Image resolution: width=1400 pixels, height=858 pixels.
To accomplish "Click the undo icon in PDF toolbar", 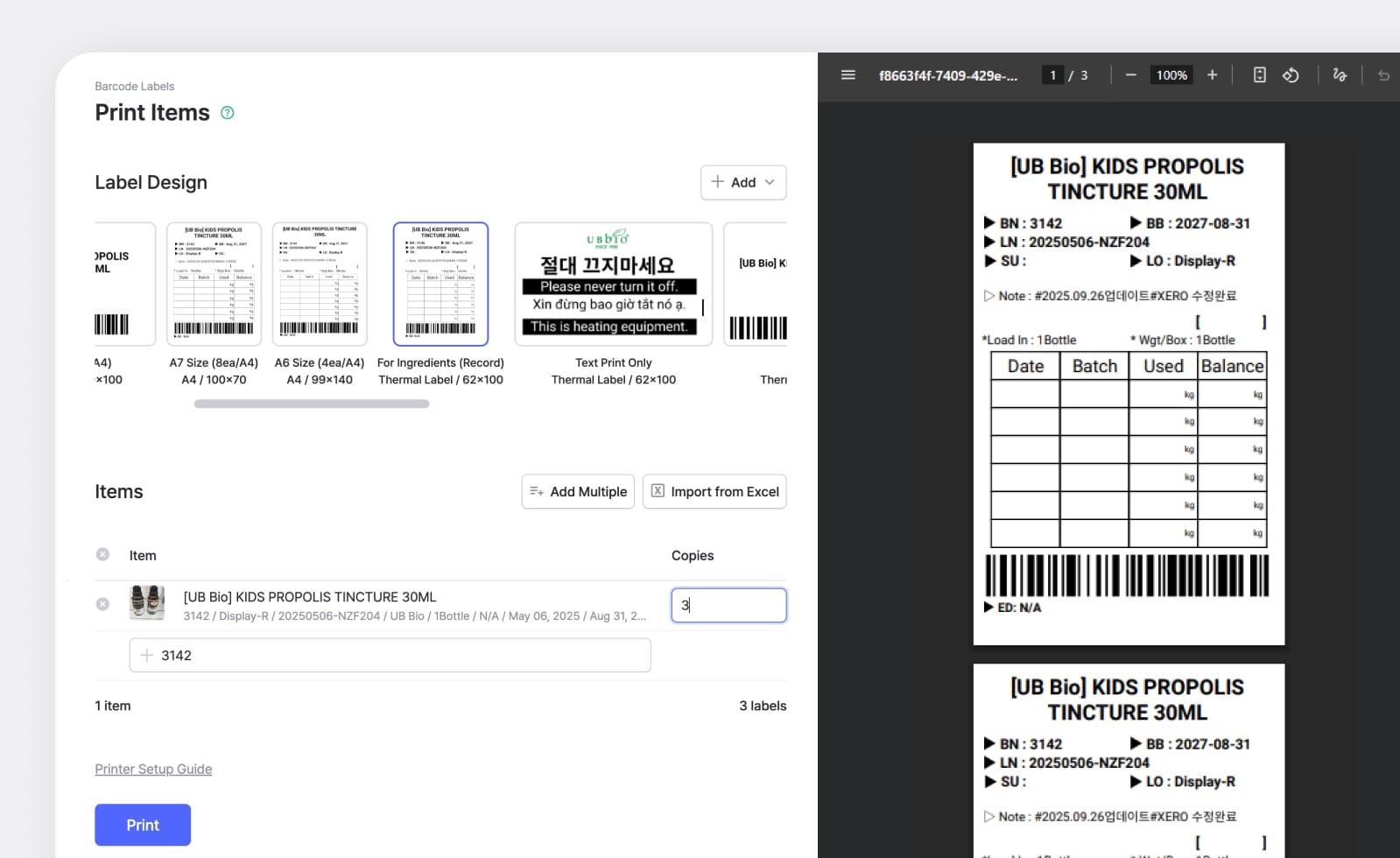I will point(1383,75).
